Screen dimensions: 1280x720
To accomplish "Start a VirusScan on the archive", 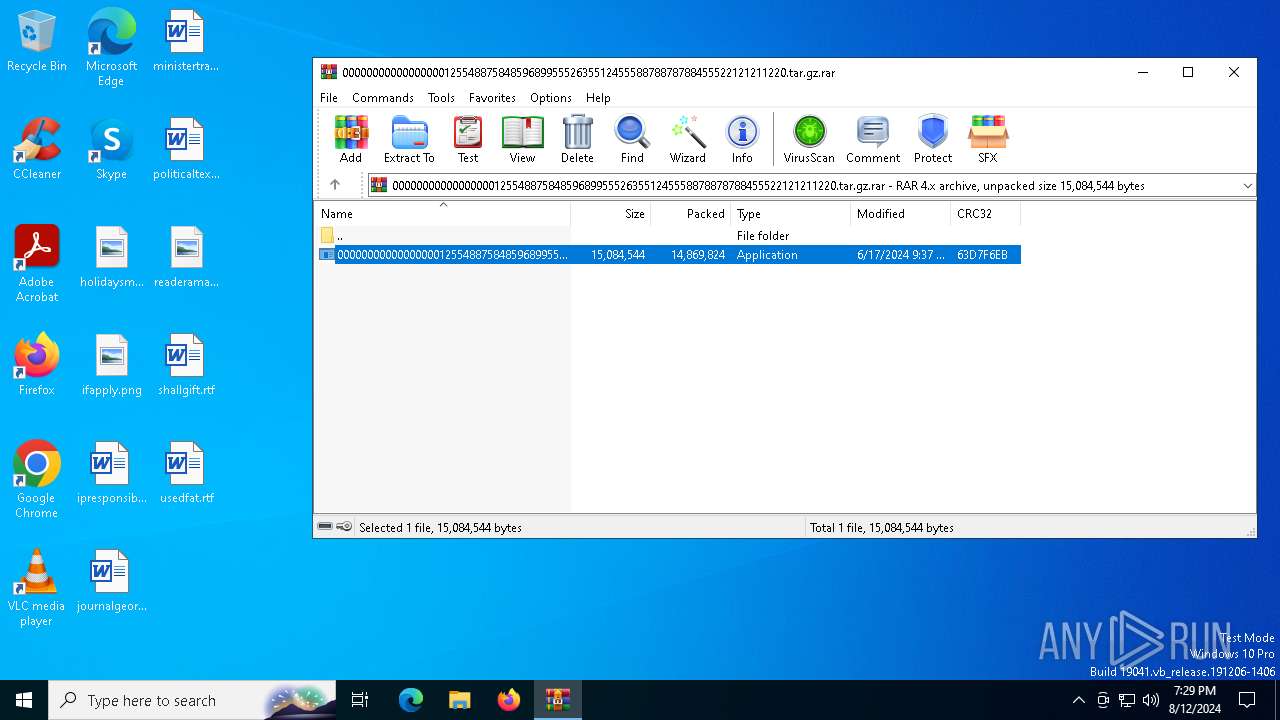I will (x=809, y=139).
